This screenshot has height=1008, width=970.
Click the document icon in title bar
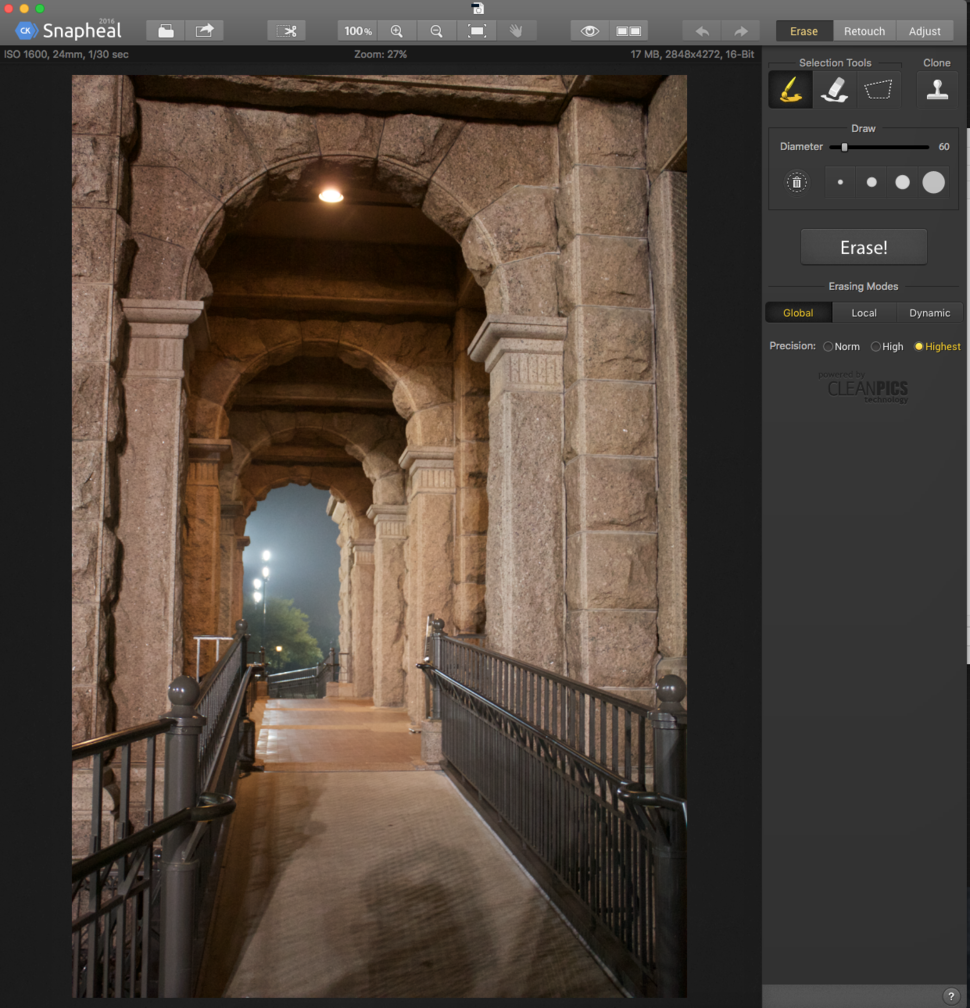point(478,8)
